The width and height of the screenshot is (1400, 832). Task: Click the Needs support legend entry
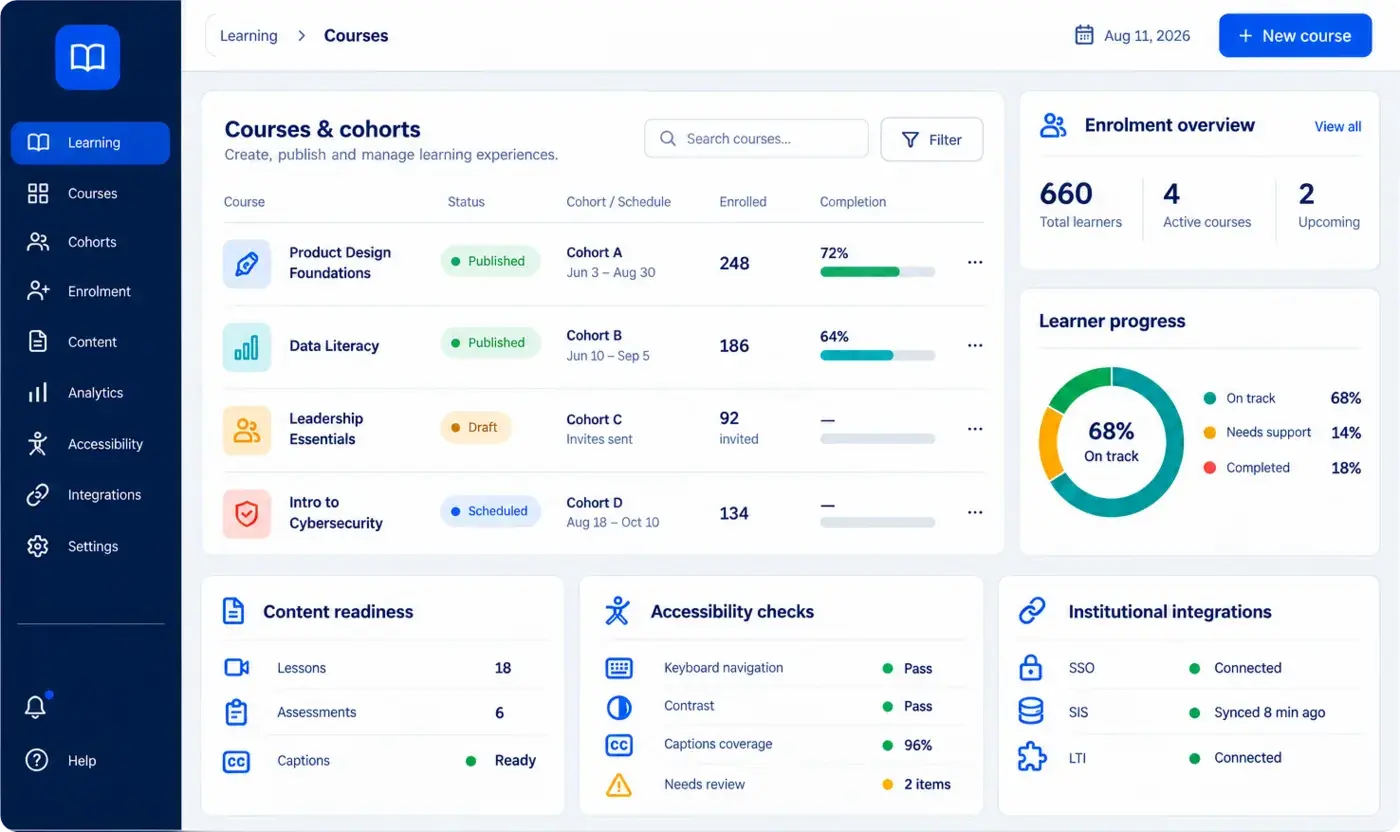pos(1282,433)
